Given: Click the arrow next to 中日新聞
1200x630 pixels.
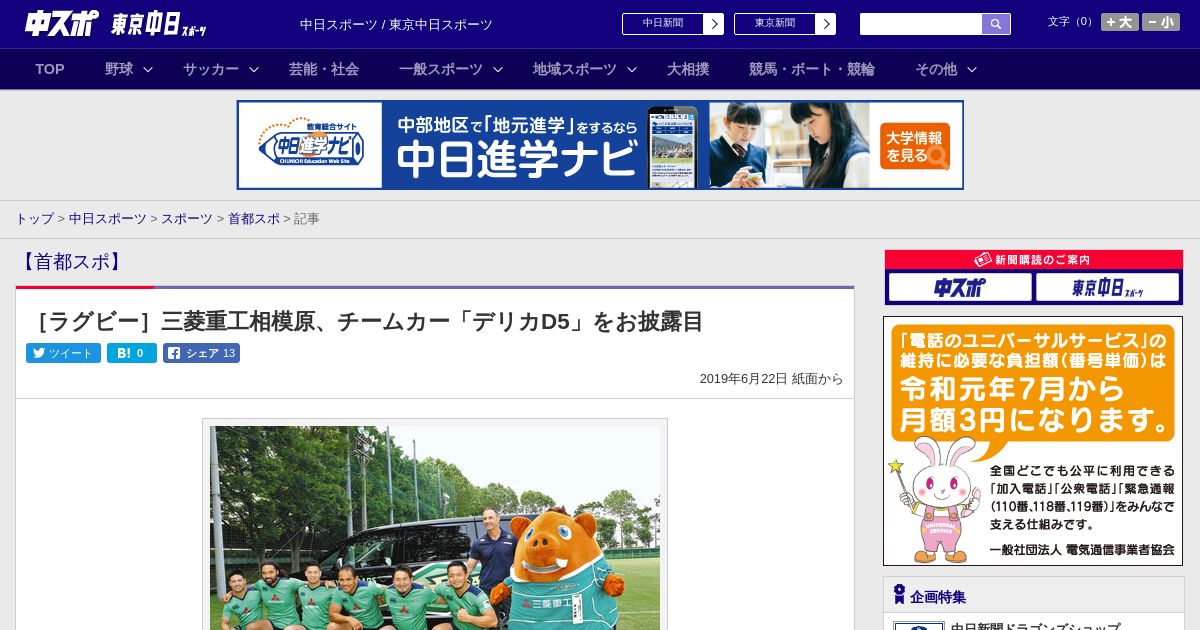Looking at the screenshot, I should [714, 24].
